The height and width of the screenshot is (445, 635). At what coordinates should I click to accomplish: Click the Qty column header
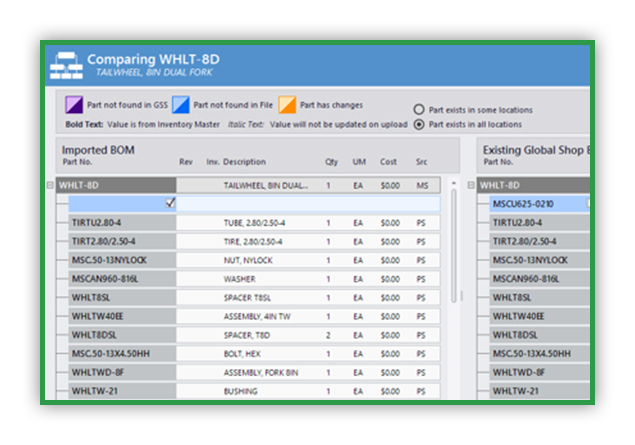331,162
